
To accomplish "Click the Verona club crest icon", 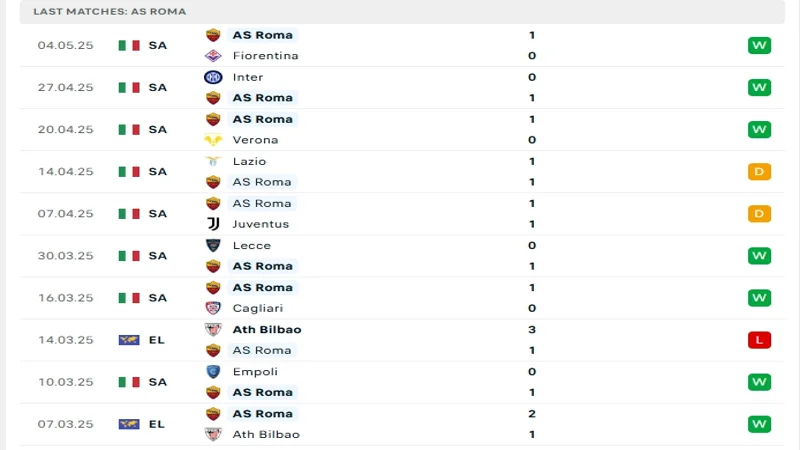I will (x=213, y=140).
